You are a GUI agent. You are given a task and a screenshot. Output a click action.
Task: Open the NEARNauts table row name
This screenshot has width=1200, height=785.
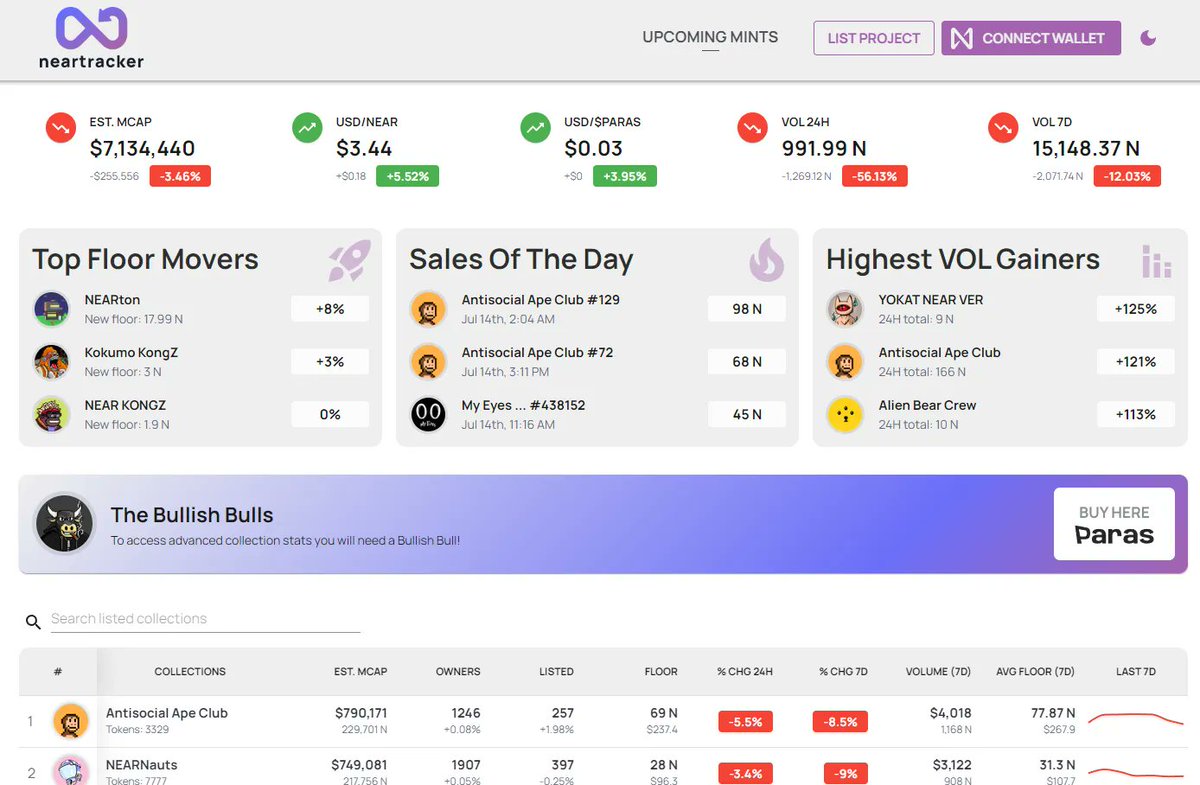[142, 765]
